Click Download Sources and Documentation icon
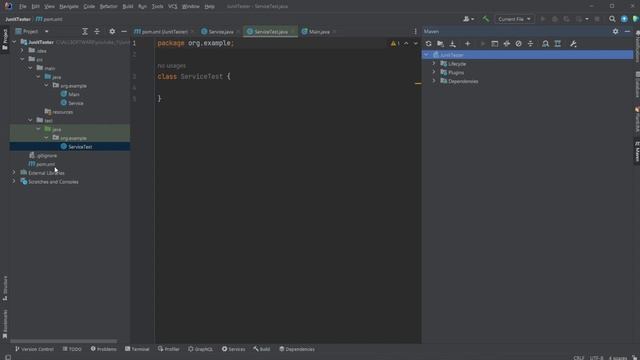The image size is (640, 360). pos(453,44)
